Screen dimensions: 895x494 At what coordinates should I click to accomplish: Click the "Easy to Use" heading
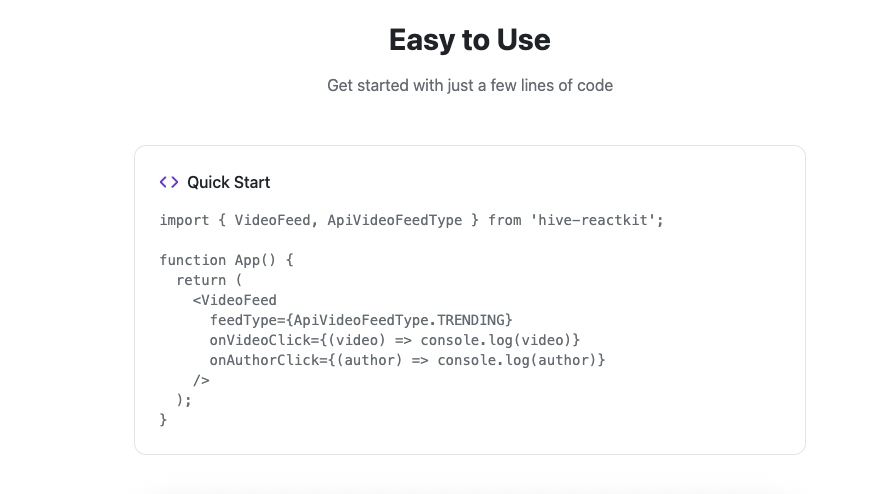click(469, 40)
